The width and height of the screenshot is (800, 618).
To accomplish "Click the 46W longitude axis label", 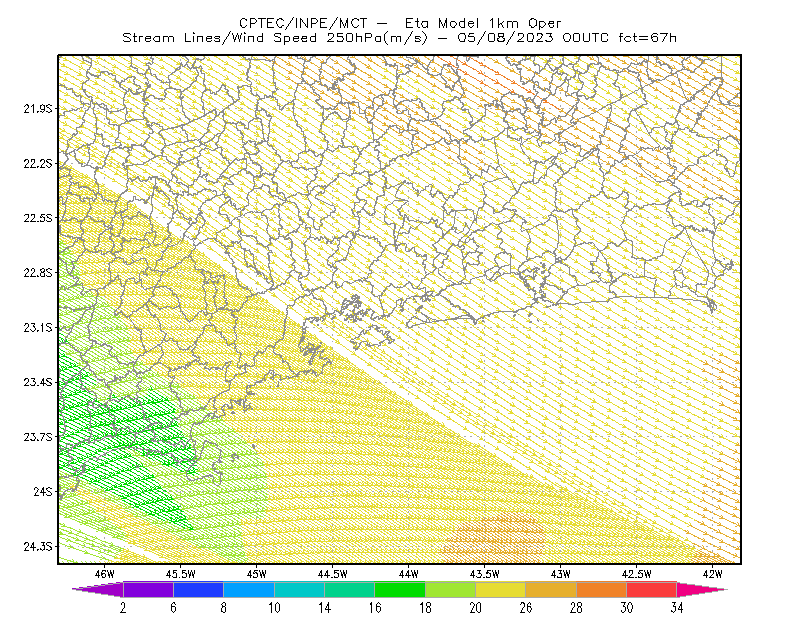I will (x=105, y=574).
